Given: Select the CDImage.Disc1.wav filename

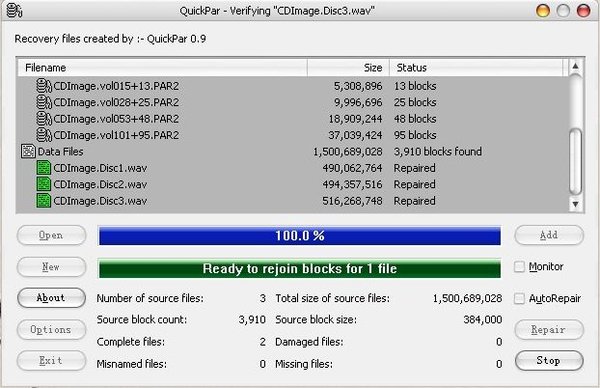Looking at the screenshot, I should (x=100, y=168).
